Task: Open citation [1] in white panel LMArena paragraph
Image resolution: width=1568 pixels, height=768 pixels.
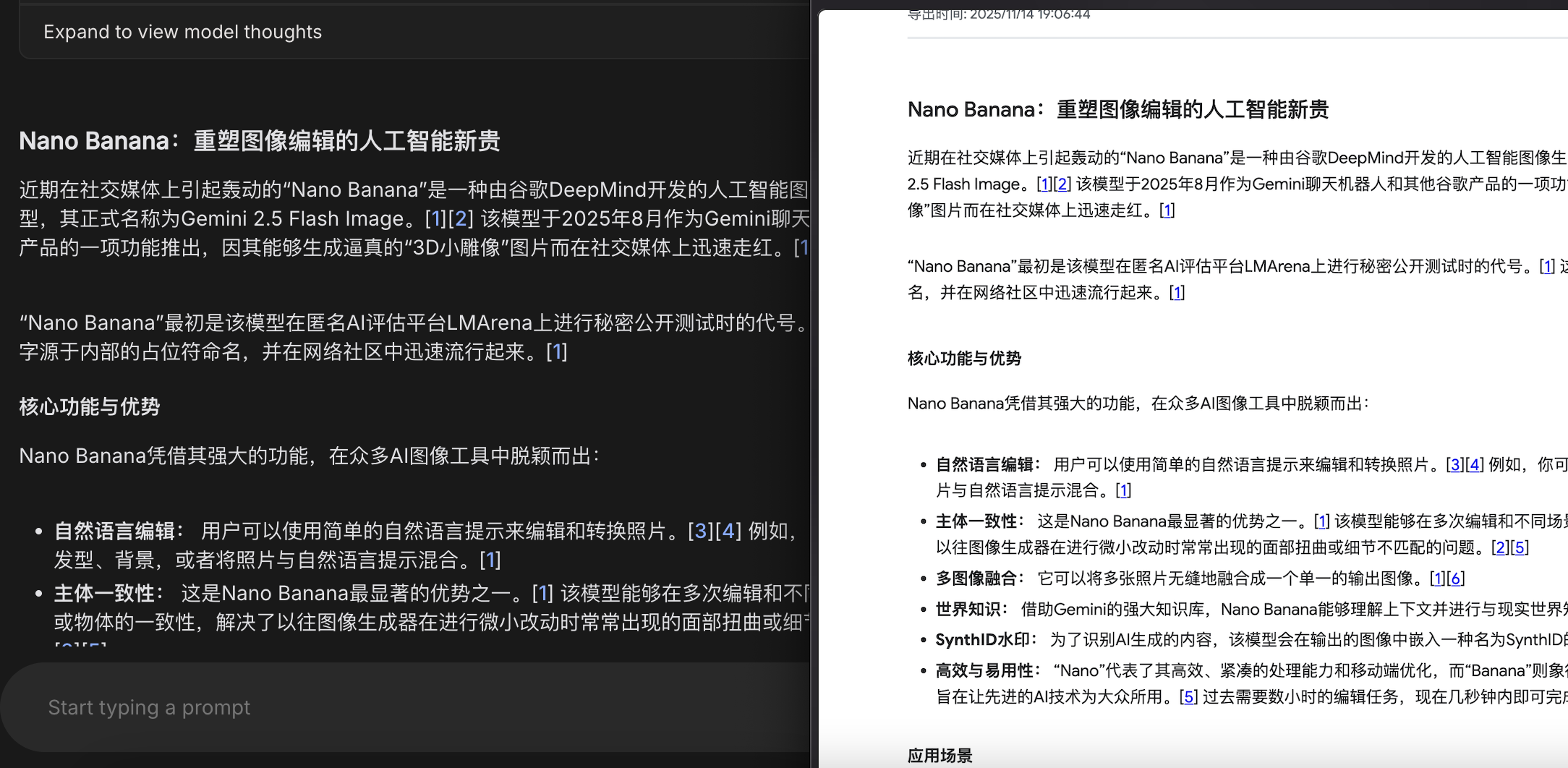Action: tap(1547, 266)
